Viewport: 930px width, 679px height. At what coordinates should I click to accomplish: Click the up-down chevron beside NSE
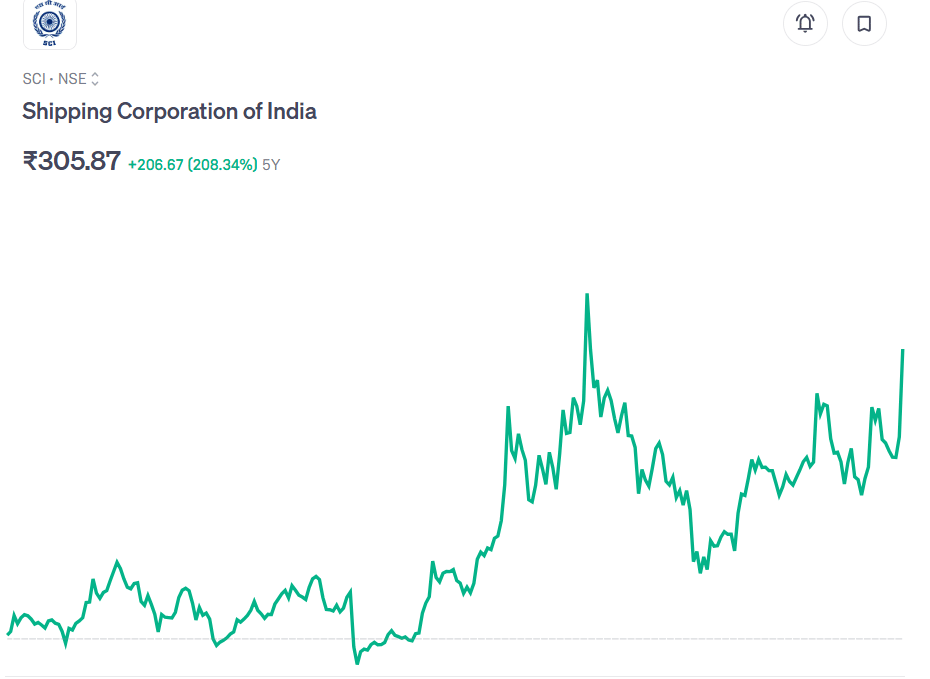(95, 79)
